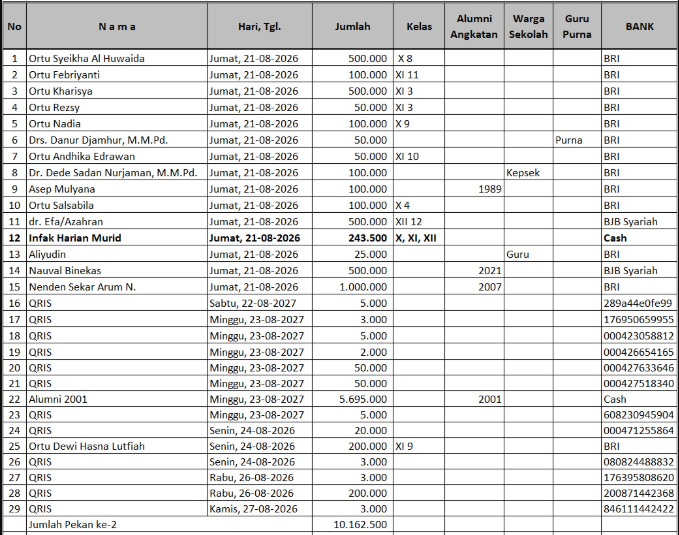The width and height of the screenshot is (679, 535).
Task: Select the Nama column header
Action: (117, 26)
